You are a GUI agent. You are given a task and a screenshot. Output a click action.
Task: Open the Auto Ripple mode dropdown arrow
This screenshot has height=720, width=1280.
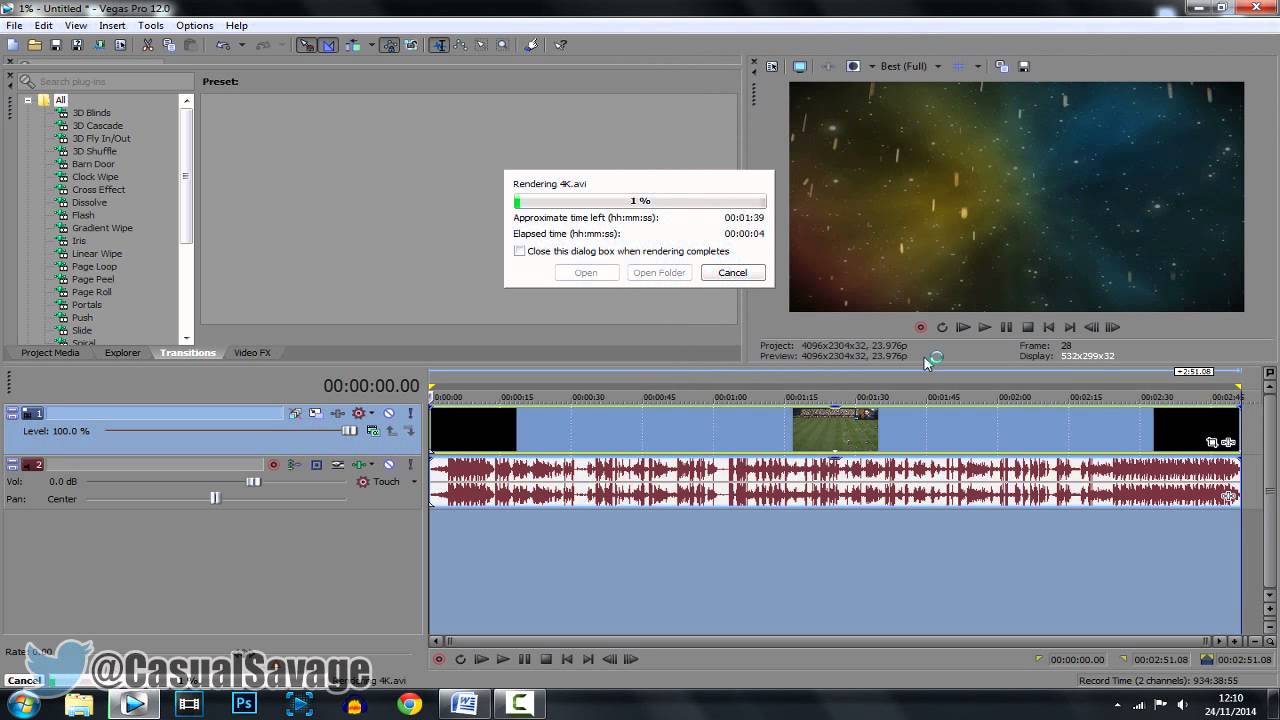click(x=371, y=45)
